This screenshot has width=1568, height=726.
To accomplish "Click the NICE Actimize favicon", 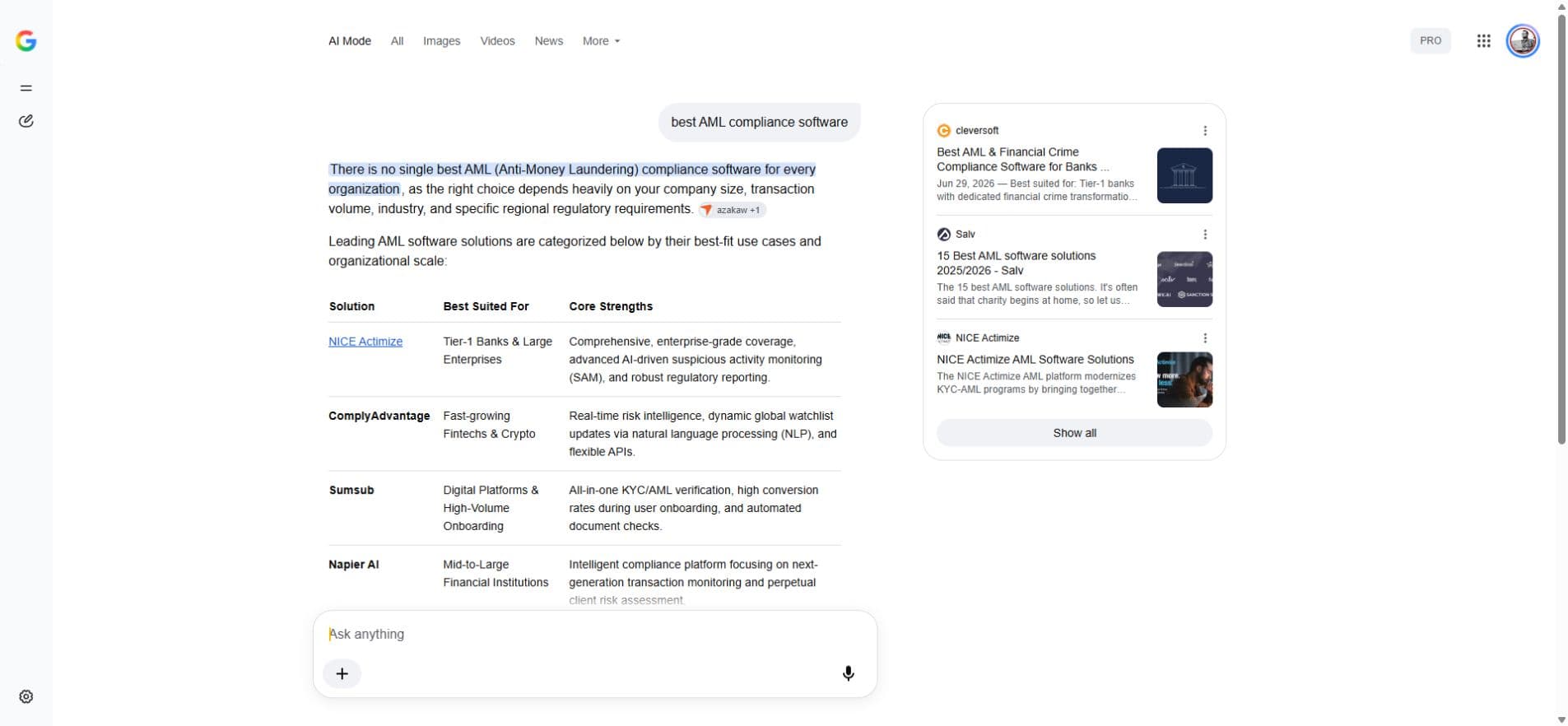I will point(943,337).
